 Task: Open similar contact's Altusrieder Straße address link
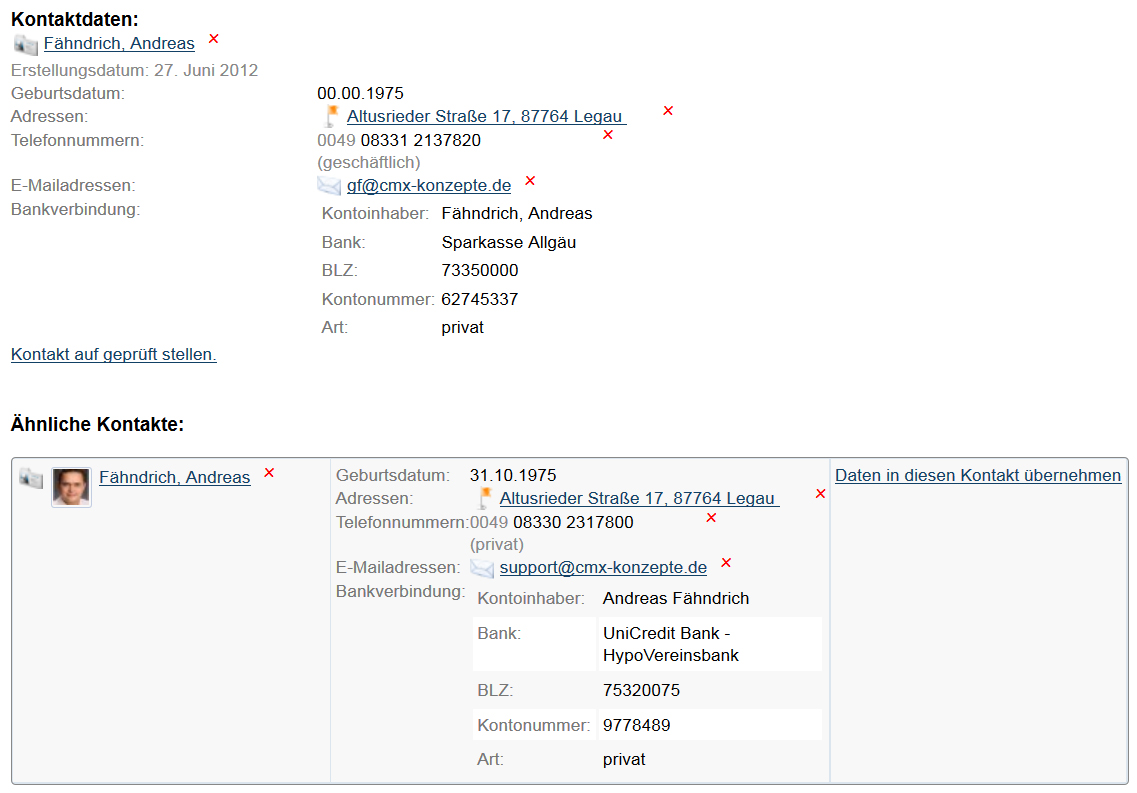[639, 499]
